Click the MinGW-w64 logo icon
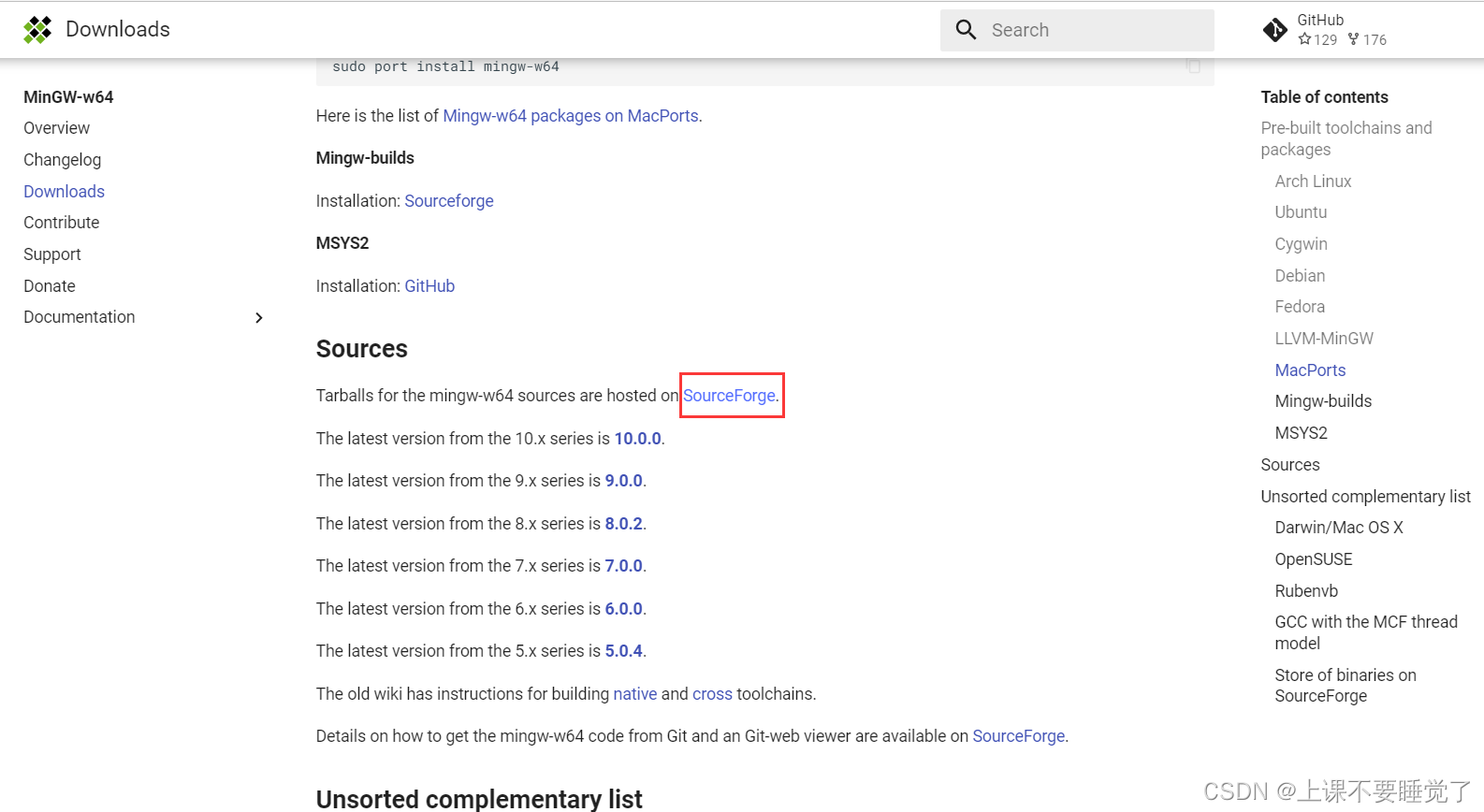The width and height of the screenshot is (1484, 812). pyautogui.click(x=37, y=30)
